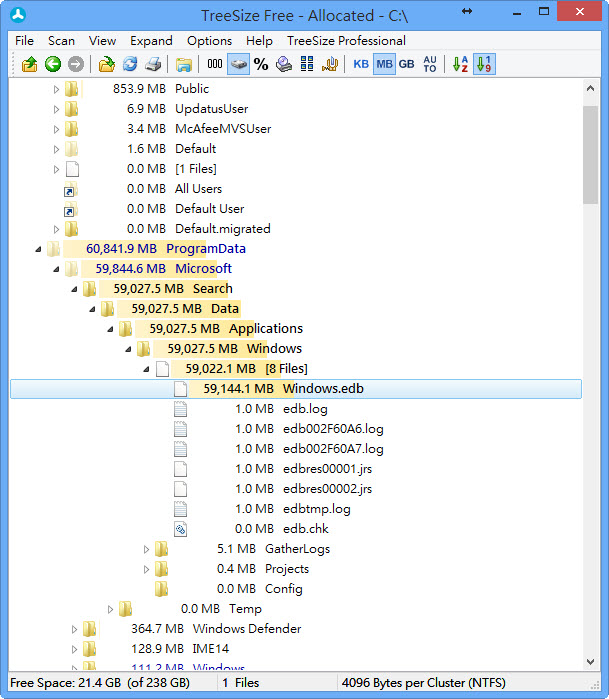Switch to percent view mode
609x699 pixels.
click(261, 64)
